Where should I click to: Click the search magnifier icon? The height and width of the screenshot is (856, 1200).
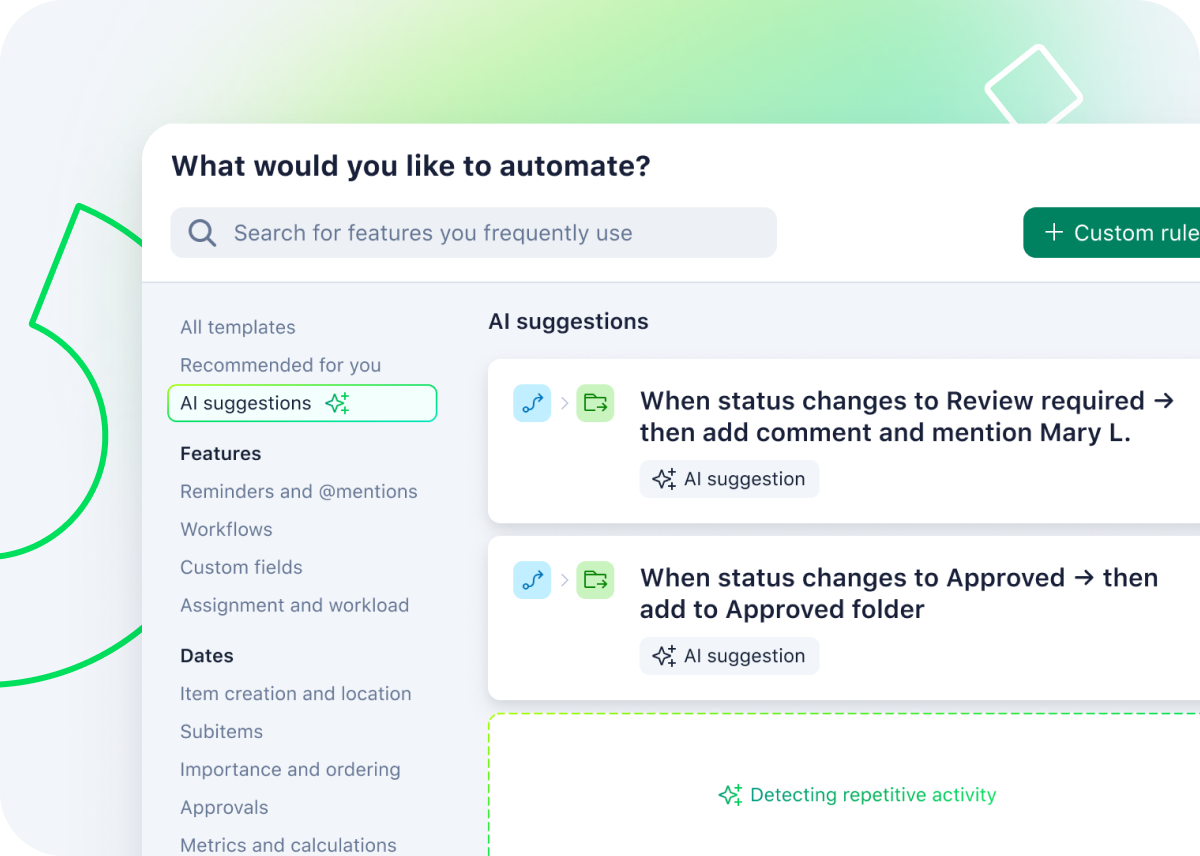(202, 232)
